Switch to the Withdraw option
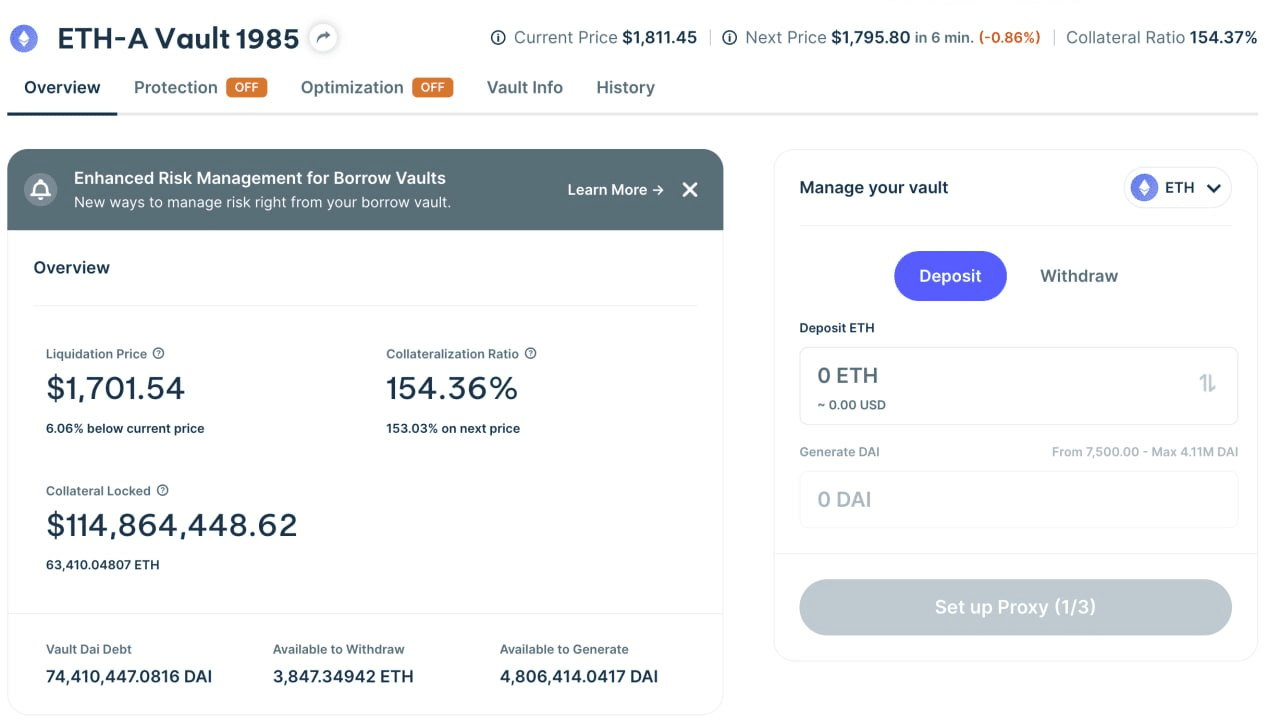 [1079, 276]
